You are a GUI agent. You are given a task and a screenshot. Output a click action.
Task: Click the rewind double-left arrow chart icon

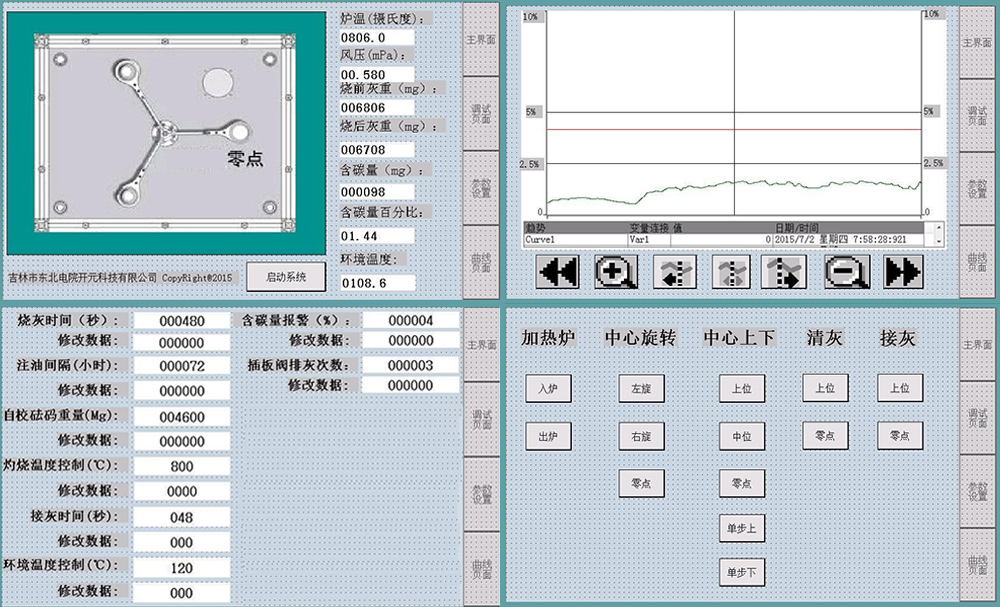click(x=558, y=272)
